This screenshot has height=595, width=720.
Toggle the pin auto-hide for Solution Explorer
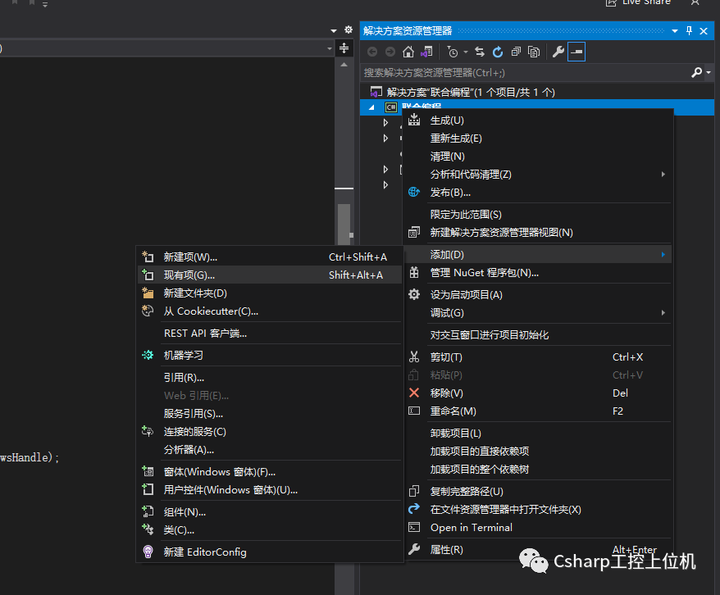tap(689, 31)
